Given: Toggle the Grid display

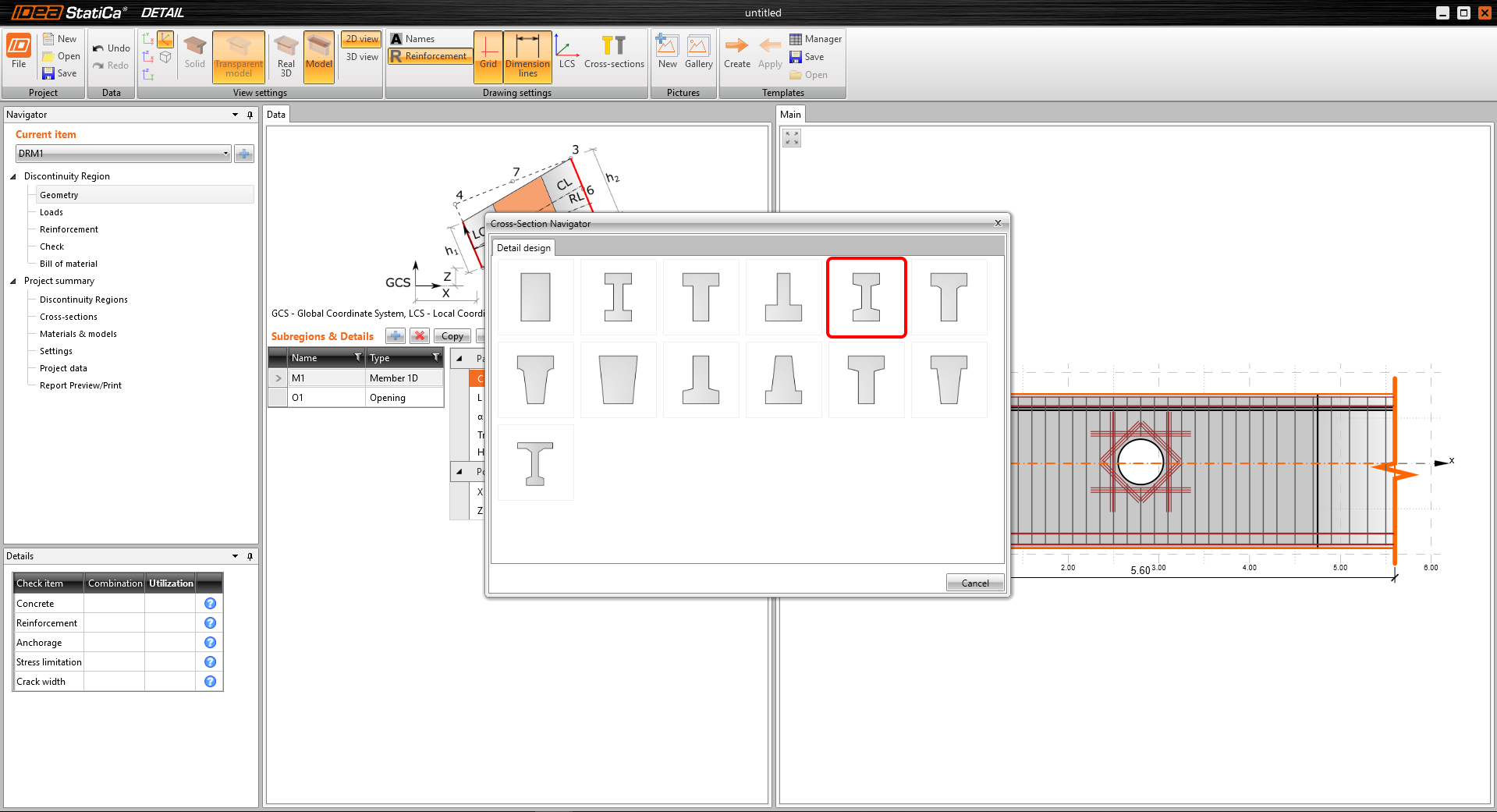Looking at the screenshot, I should pos(488,57).
